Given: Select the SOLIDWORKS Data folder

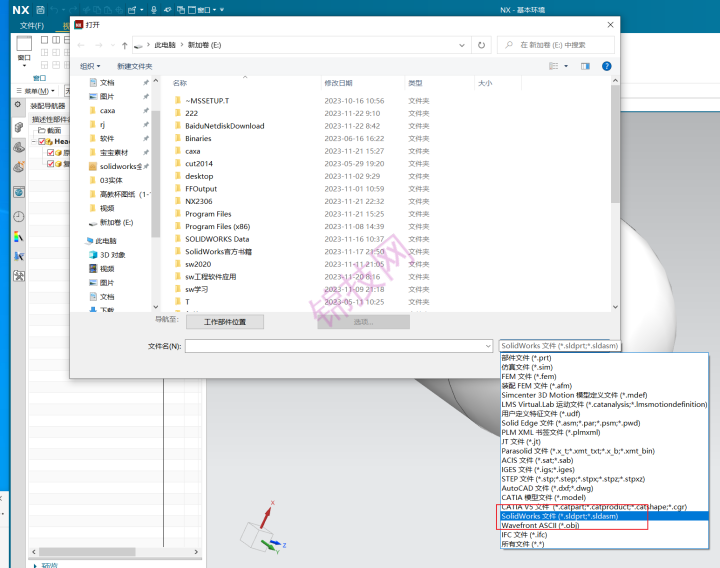Looking at the screenshot, I should coord(217,239).
